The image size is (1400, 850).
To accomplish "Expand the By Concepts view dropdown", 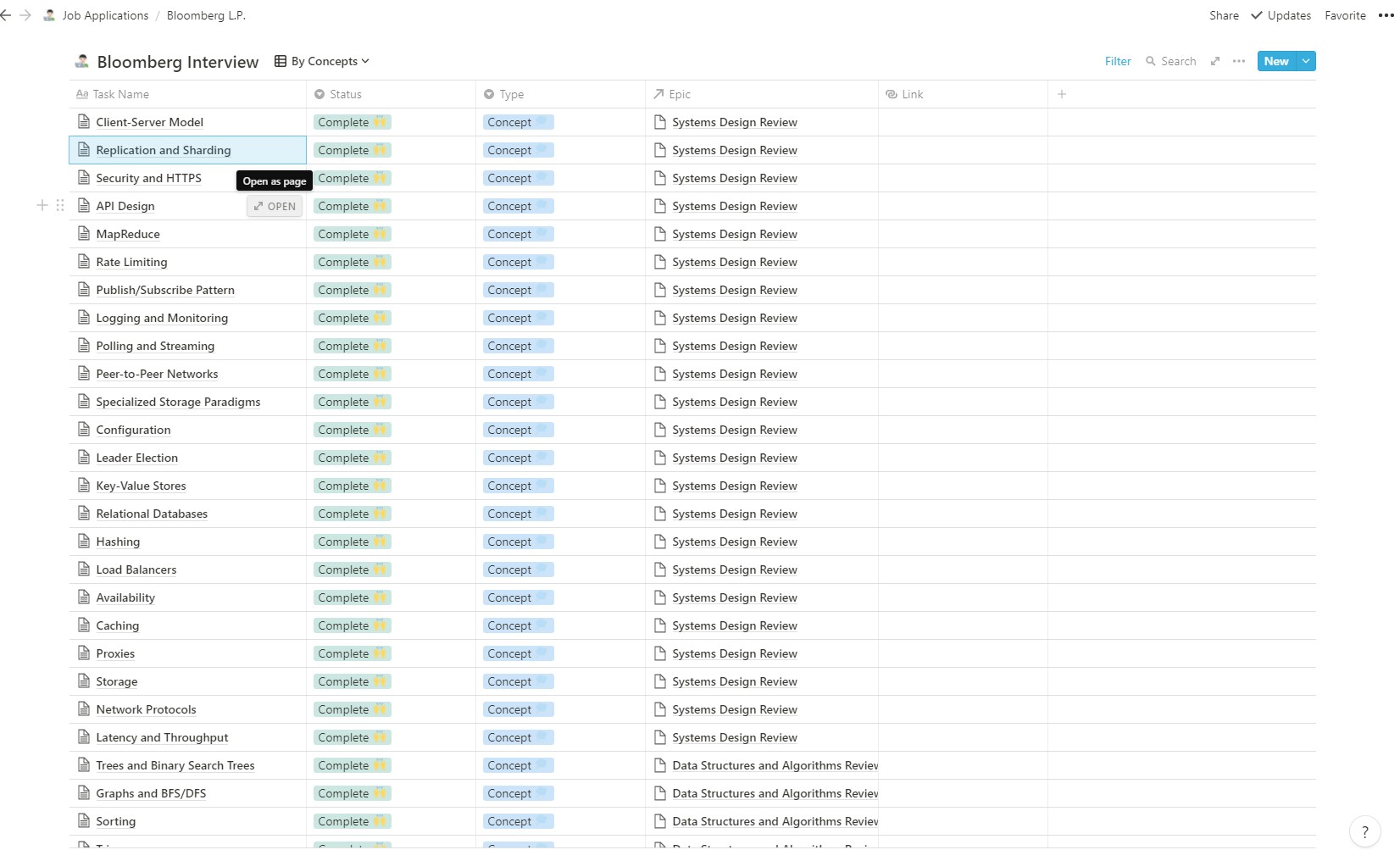I will coord(322,61).
